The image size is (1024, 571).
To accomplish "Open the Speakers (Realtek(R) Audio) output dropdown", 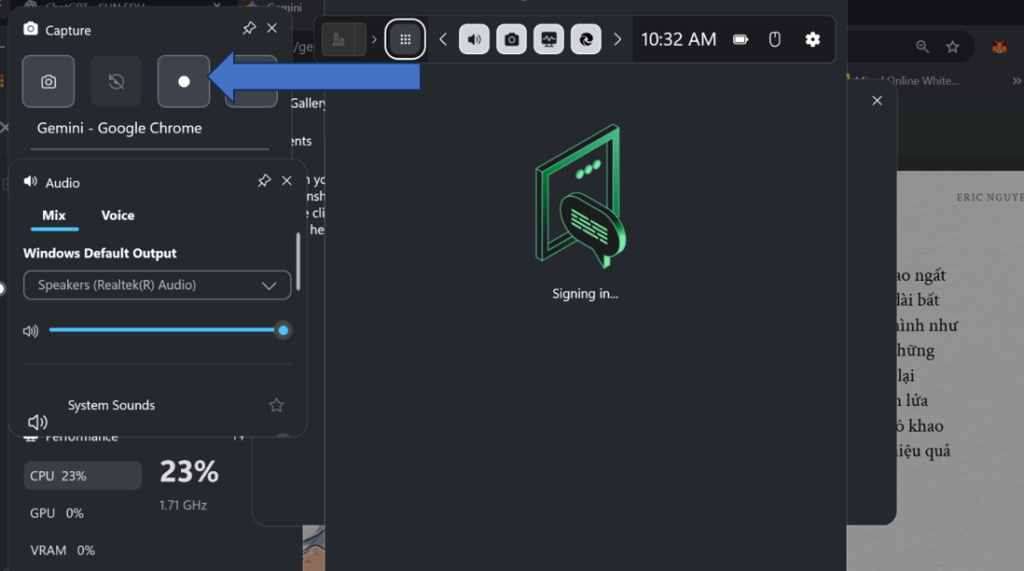I will (157, 285).
